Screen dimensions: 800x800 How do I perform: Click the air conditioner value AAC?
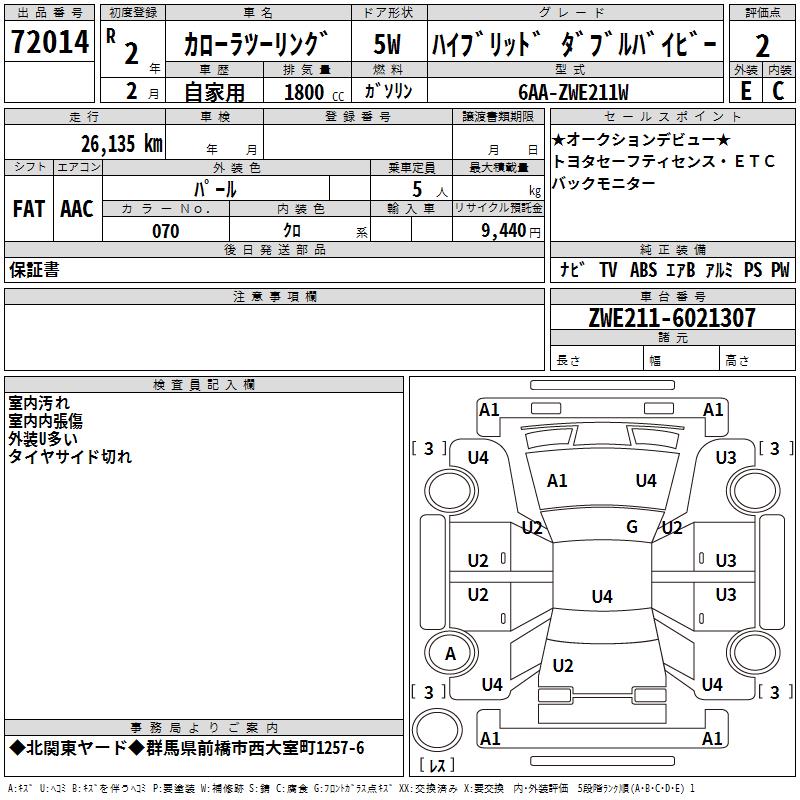(77, 209)
